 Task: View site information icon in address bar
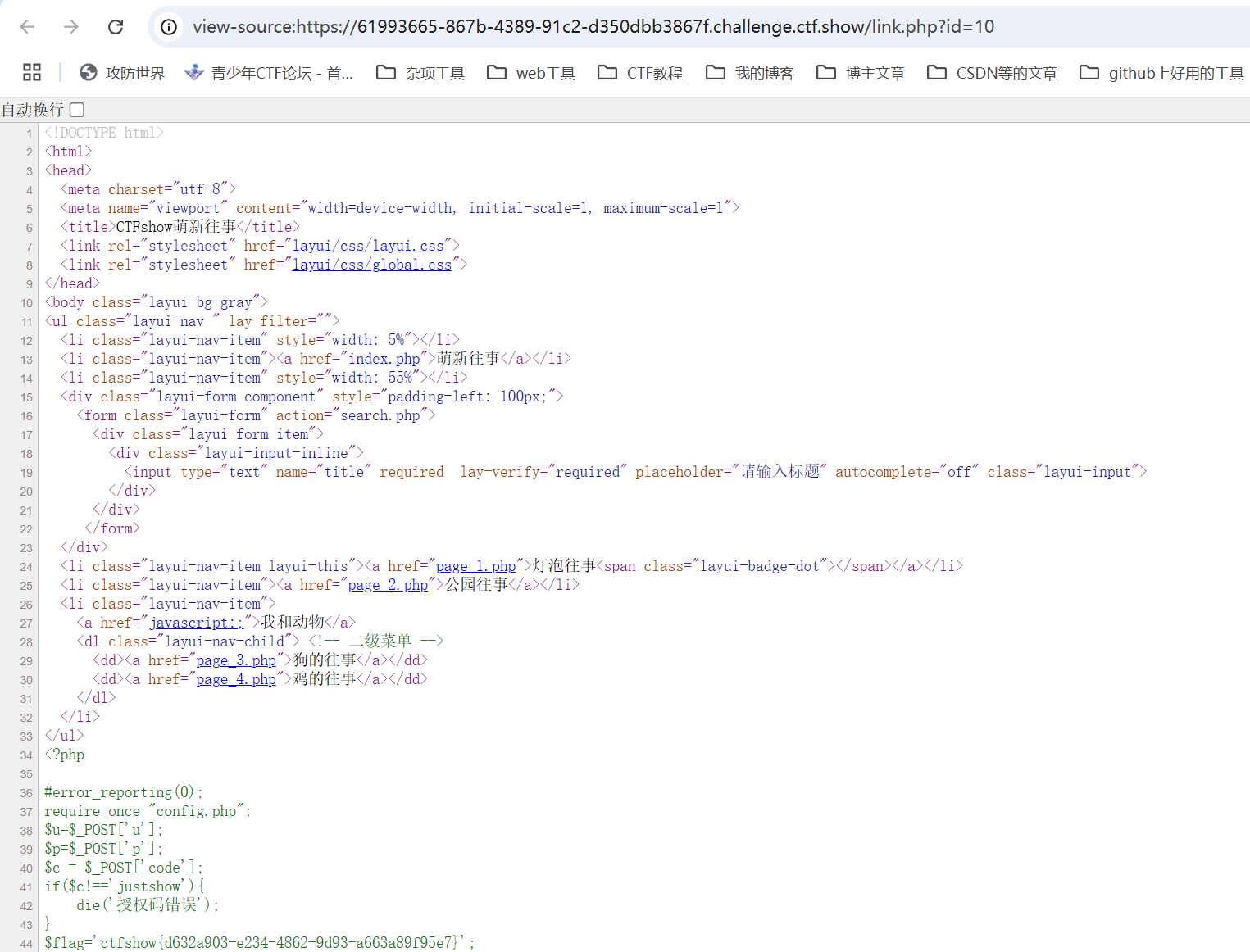click(x=169, y=27)
